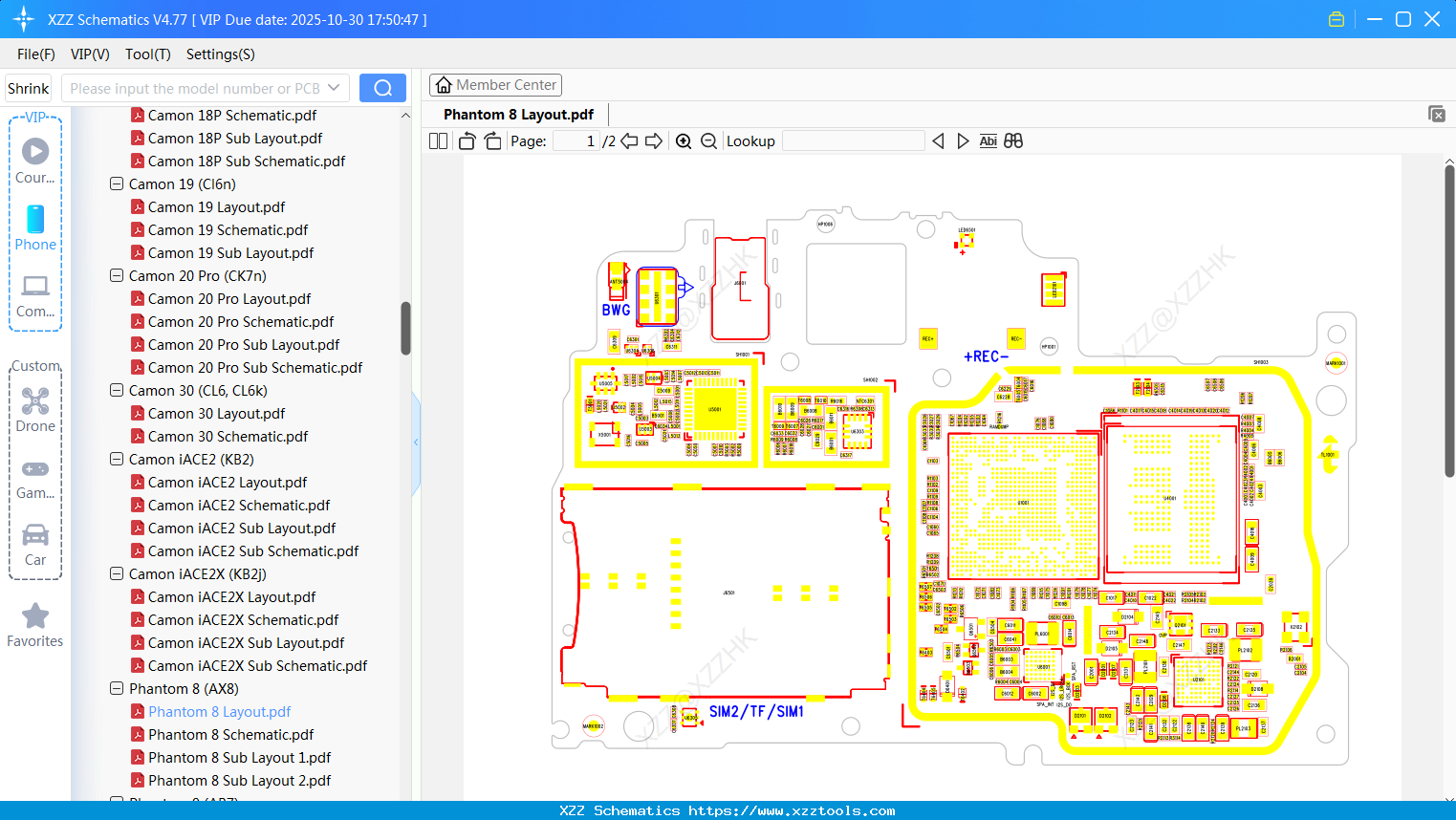Open the Settings(S) menu
Viewport: 1456px width, 820px height.
click(x=221, y=54)
